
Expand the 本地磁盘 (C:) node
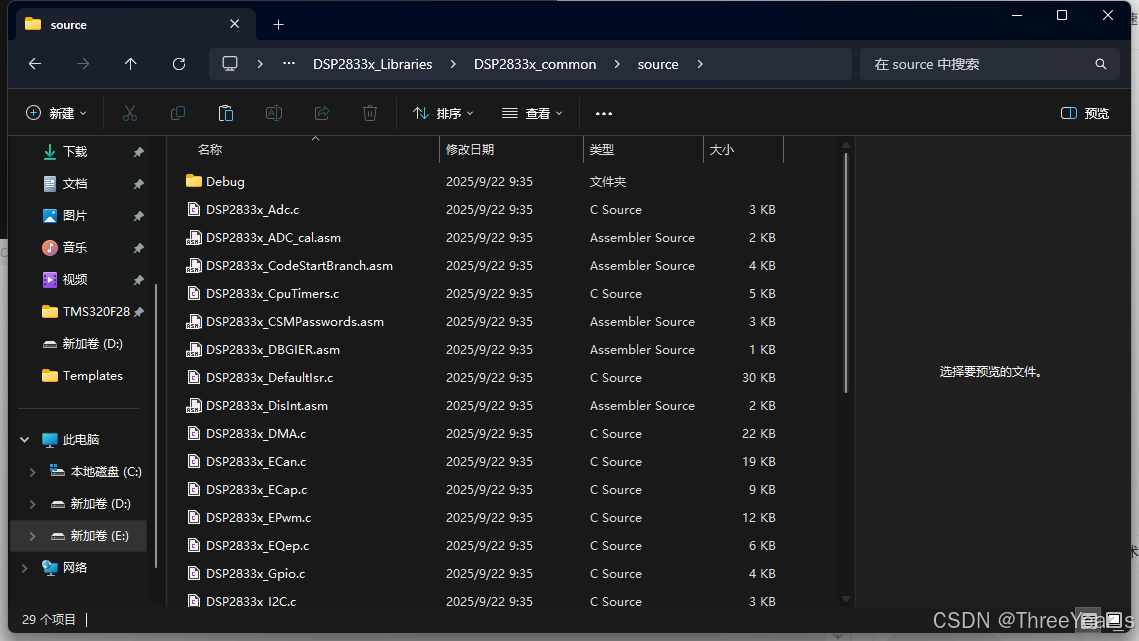33,472
